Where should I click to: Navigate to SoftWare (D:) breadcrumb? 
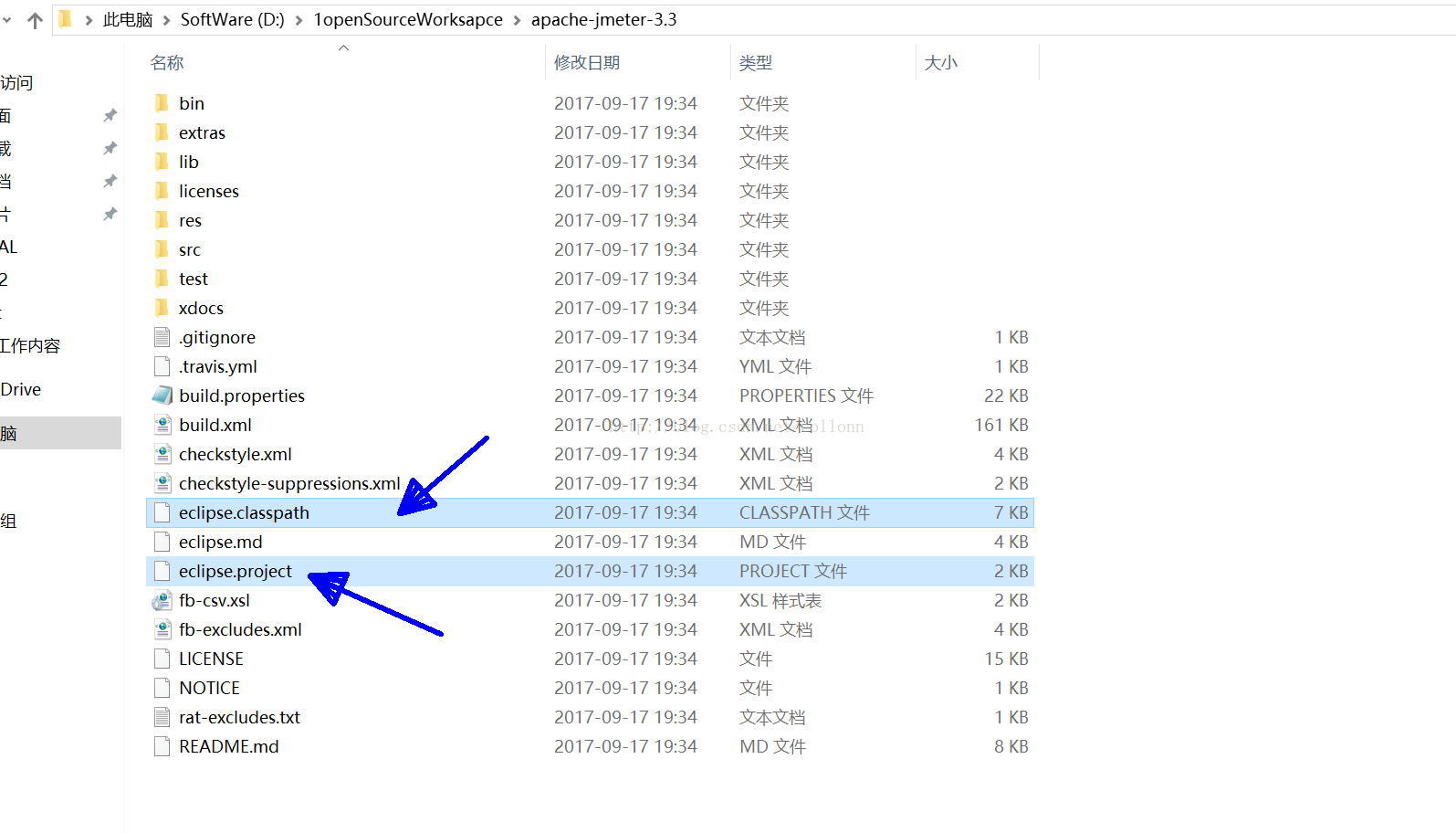[x=232, y=20]
